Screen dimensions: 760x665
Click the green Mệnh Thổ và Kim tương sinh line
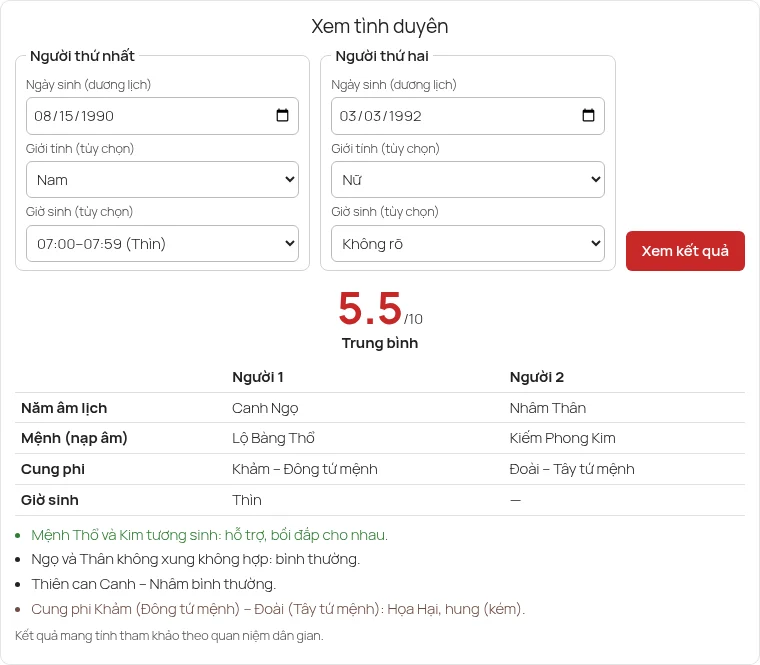click(x=209, y=535)
